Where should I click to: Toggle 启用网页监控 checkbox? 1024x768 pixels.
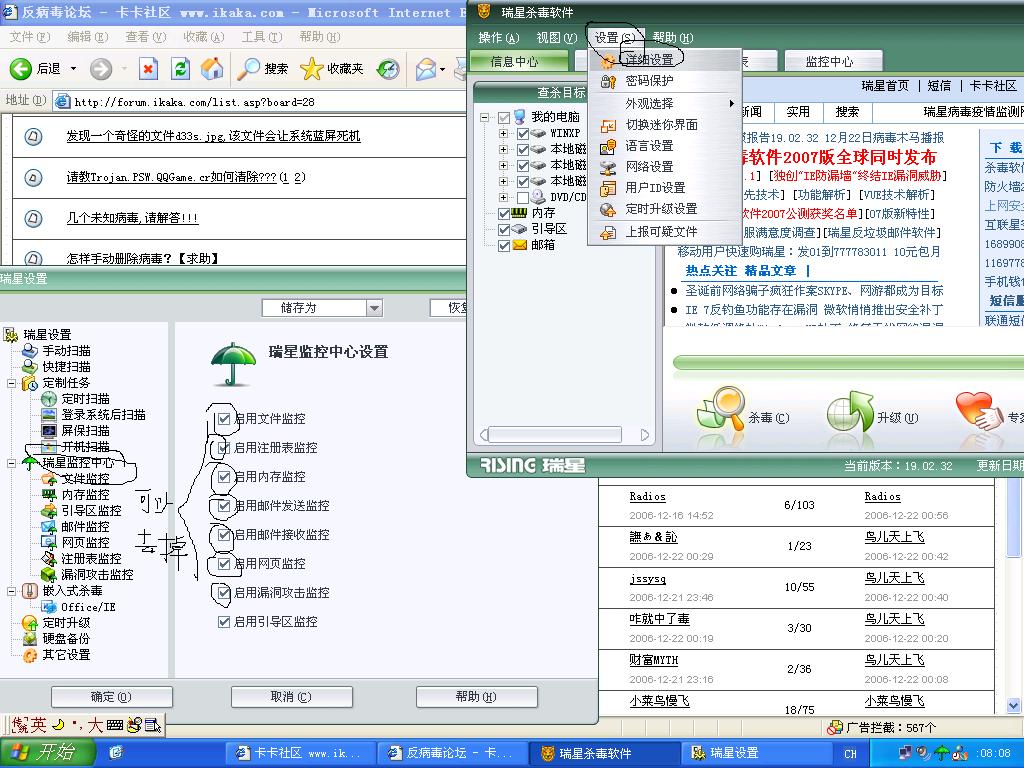click(224, 564)
